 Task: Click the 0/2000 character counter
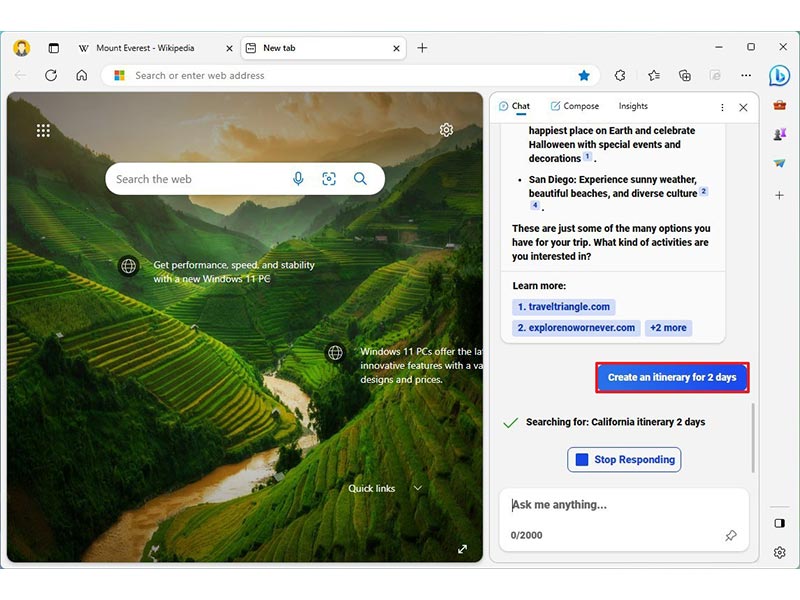[x=526, y=535]
